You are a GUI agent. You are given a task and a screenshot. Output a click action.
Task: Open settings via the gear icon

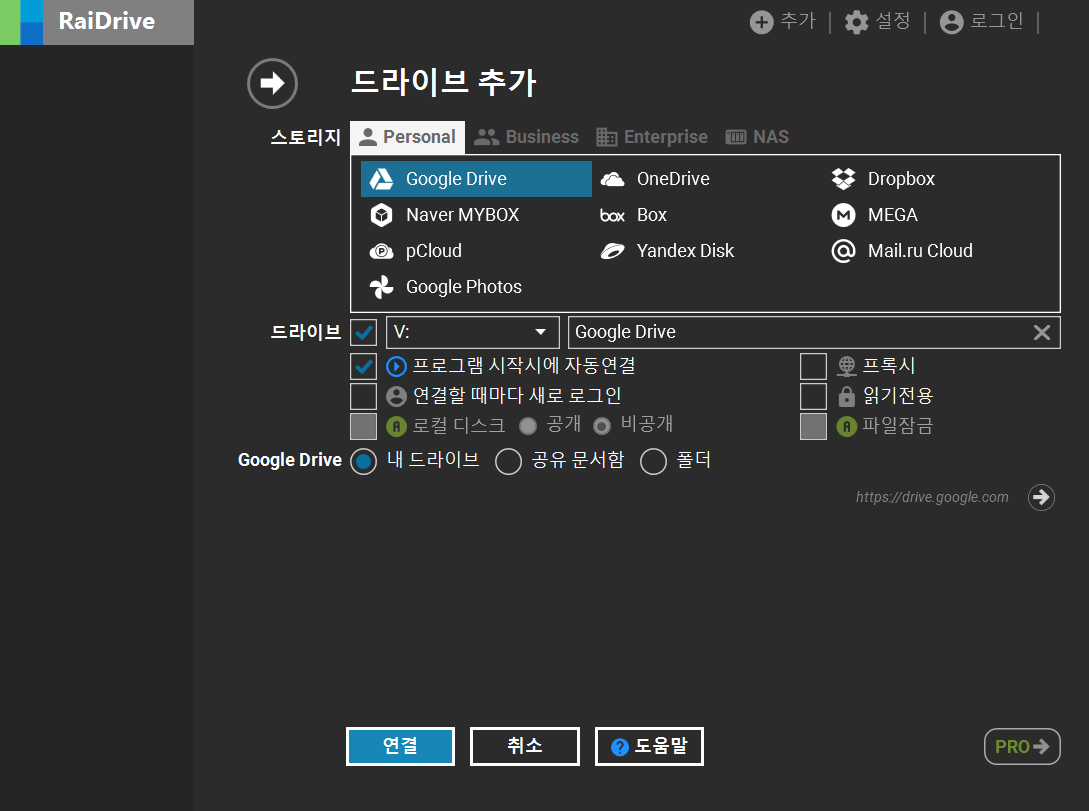pos(856,22)
